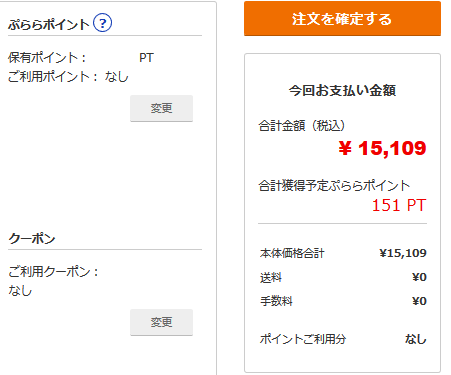Select the クーポン section heading
This screenshot has width=451, height=375.
point(32,238)
